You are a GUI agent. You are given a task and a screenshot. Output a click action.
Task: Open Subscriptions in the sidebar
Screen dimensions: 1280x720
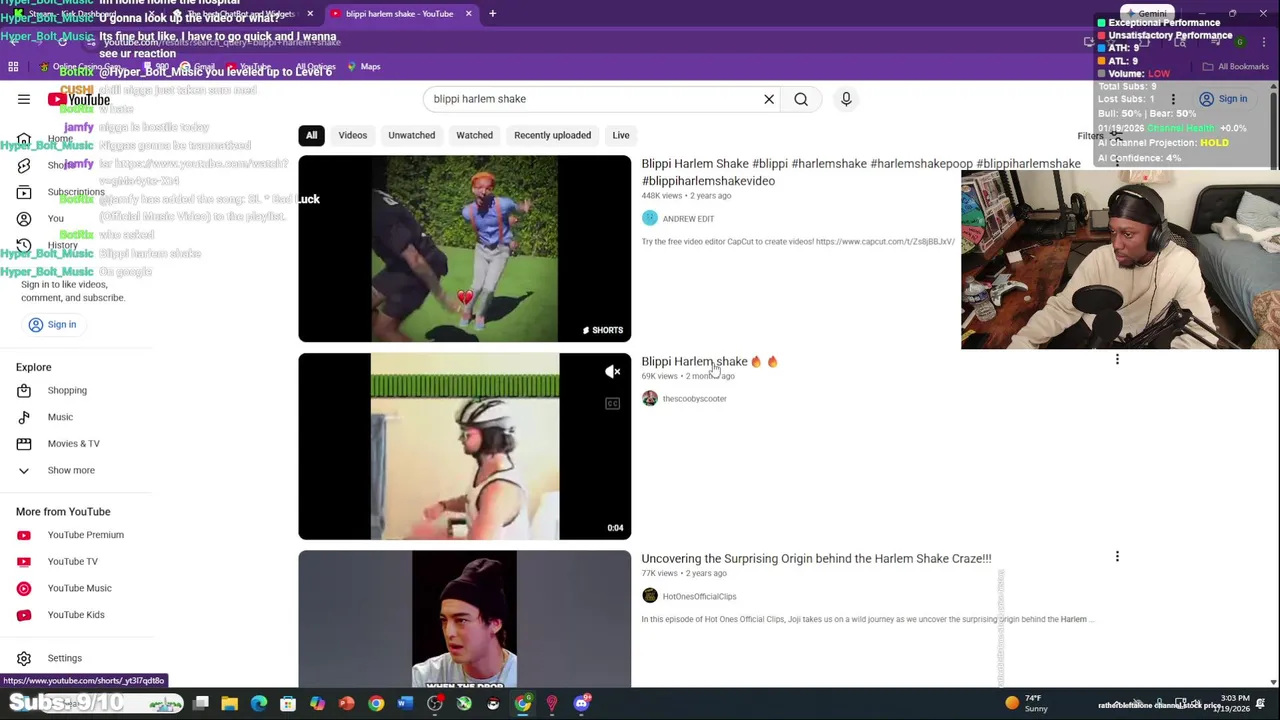(x=62, y=192)
